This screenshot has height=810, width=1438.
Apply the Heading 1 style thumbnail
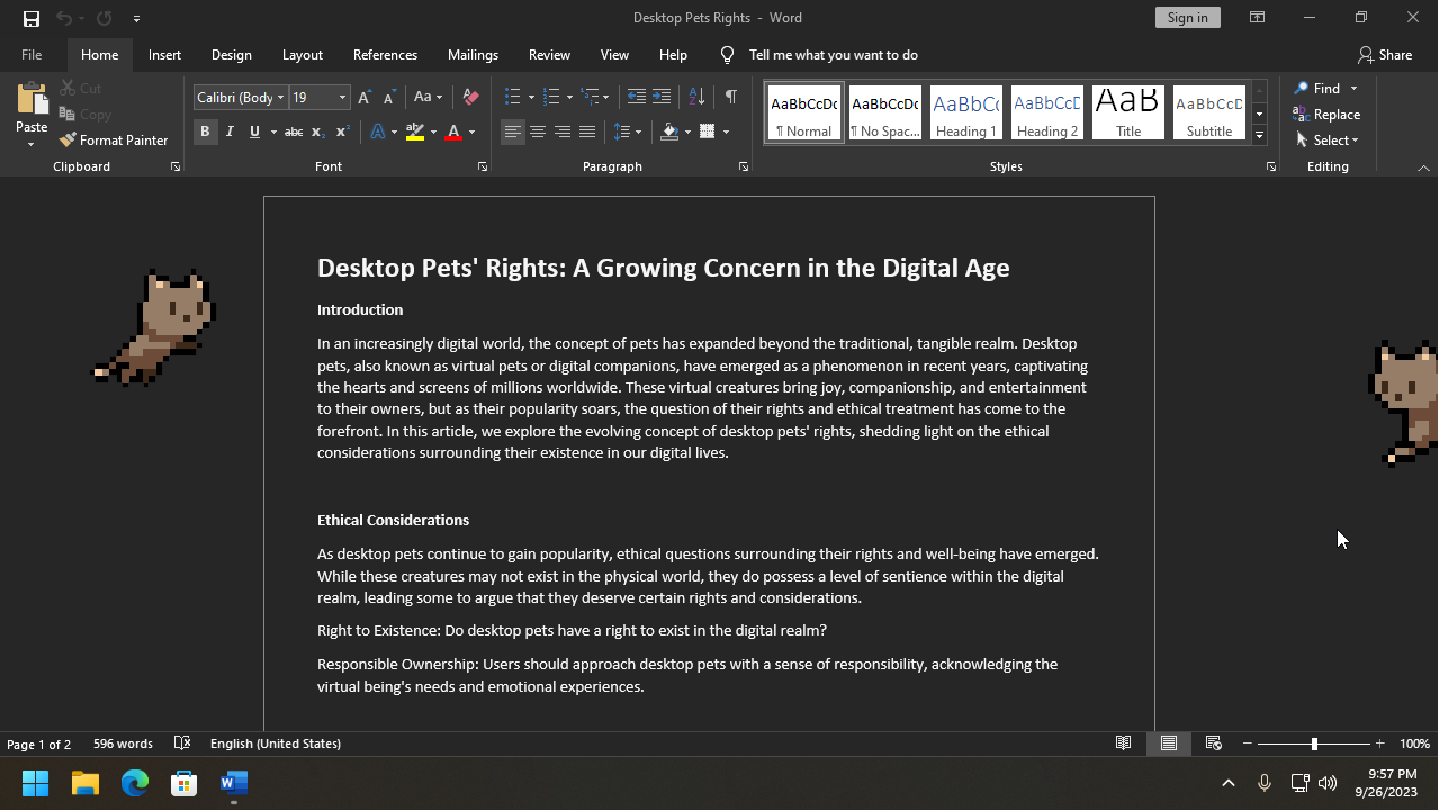tap(965, 112)
